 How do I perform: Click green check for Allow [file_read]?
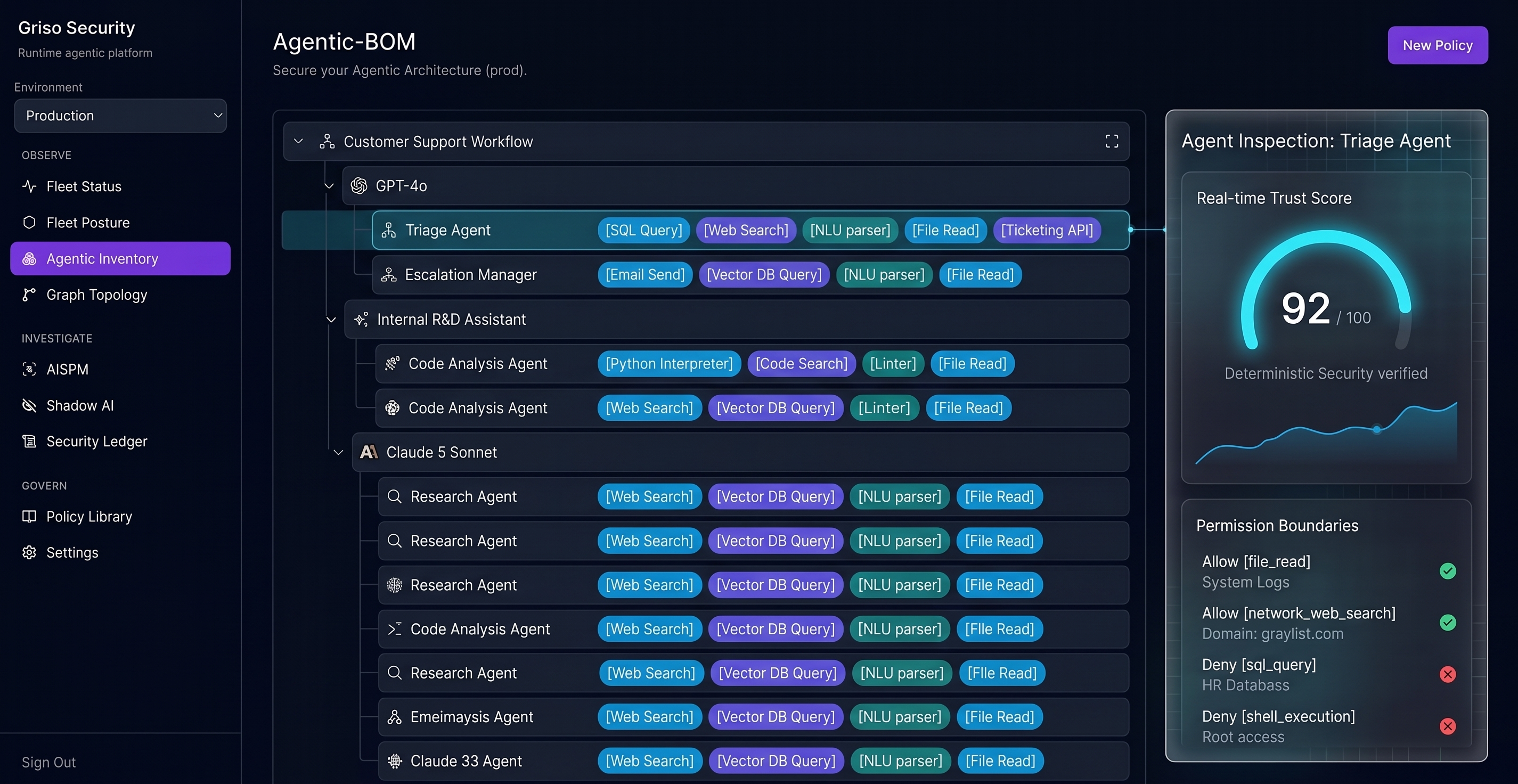[x=1447, y=570]
